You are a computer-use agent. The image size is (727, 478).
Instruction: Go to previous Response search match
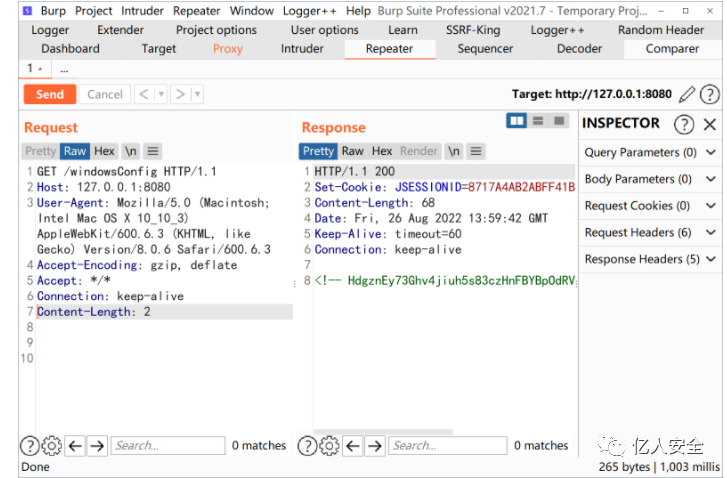pos(353,446)
